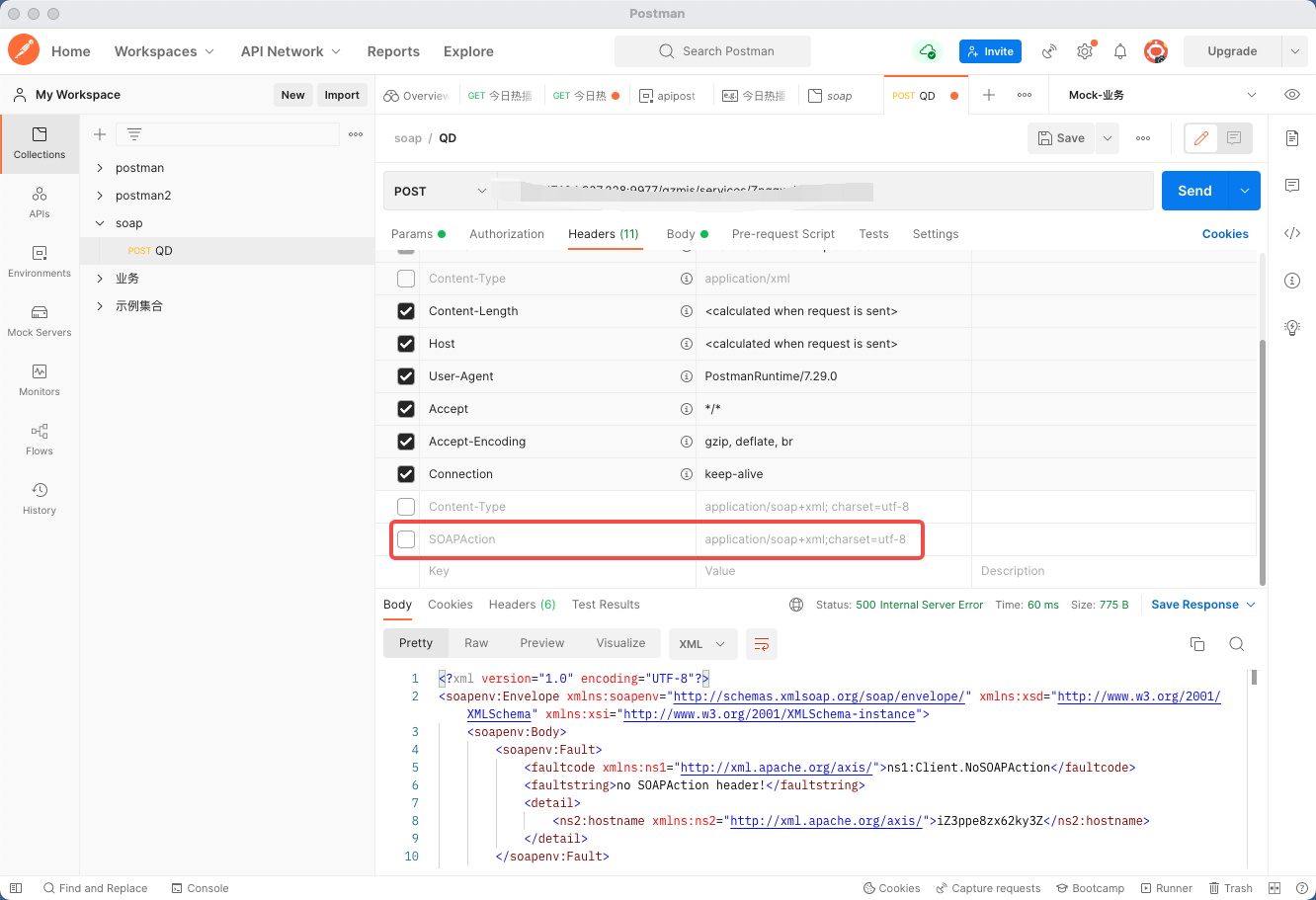Screen dimensions: 1316x900
Task: Click Save Response link
Action: point(1196,604)
